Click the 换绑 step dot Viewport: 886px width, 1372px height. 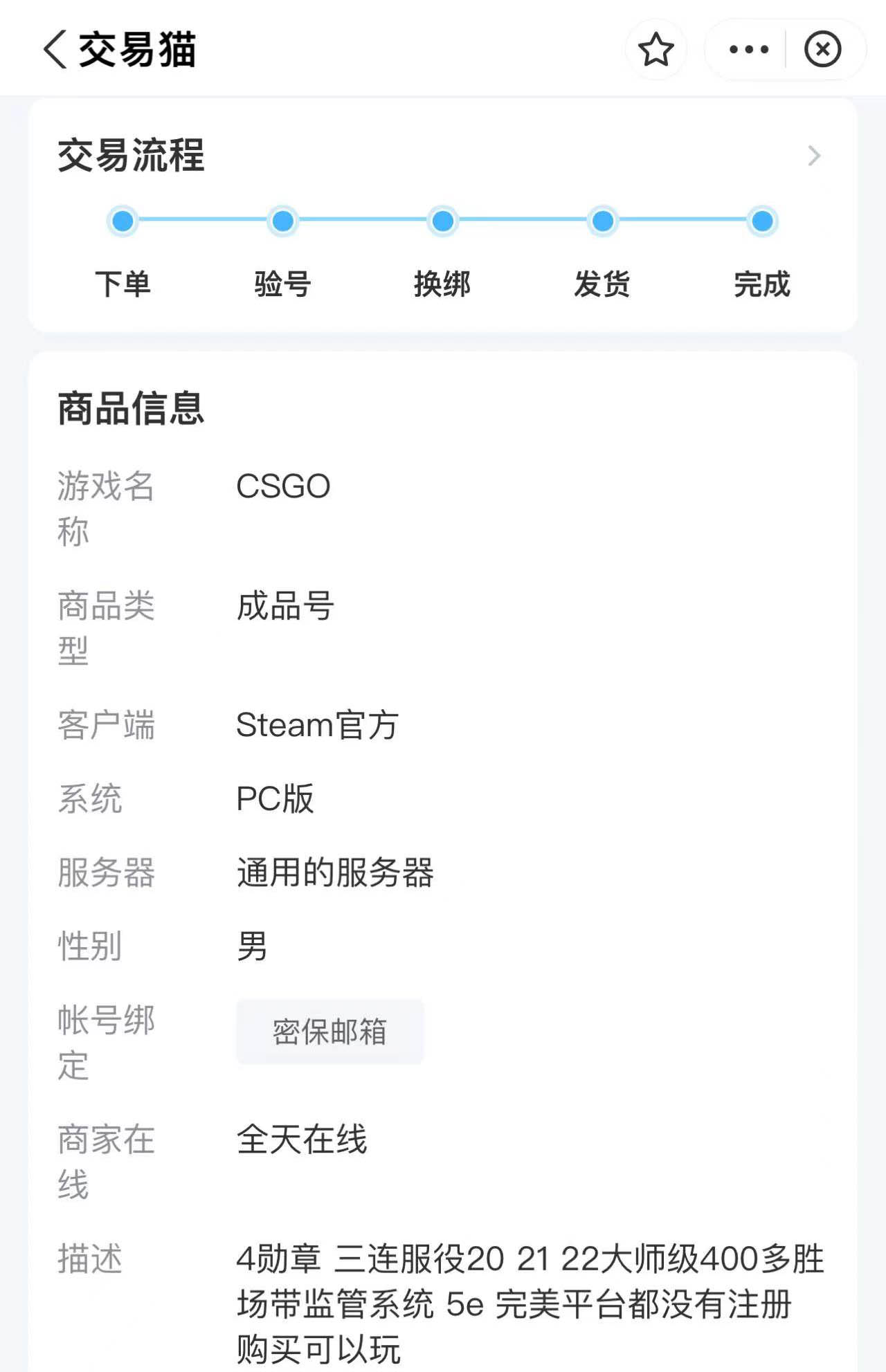pyautogui.click(x=443, y=221)
